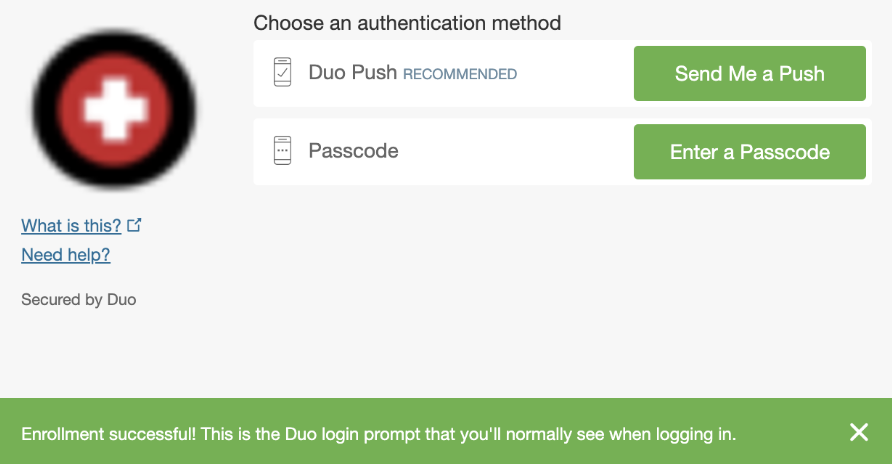Viewport: 892px width, 464px height.
Task: Open the "What is this?" link
Action: click(71, 225)
